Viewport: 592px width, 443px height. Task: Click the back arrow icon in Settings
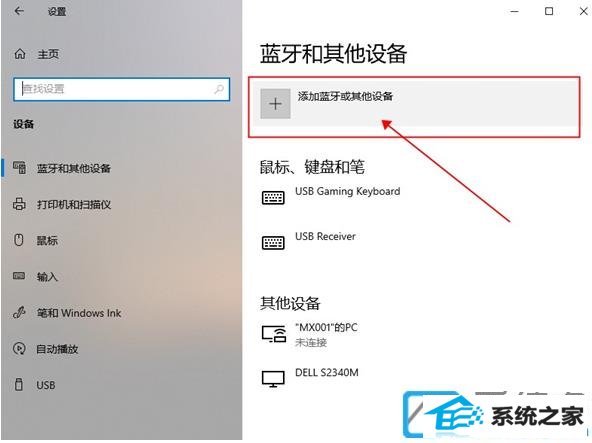[x=18, y=11]
